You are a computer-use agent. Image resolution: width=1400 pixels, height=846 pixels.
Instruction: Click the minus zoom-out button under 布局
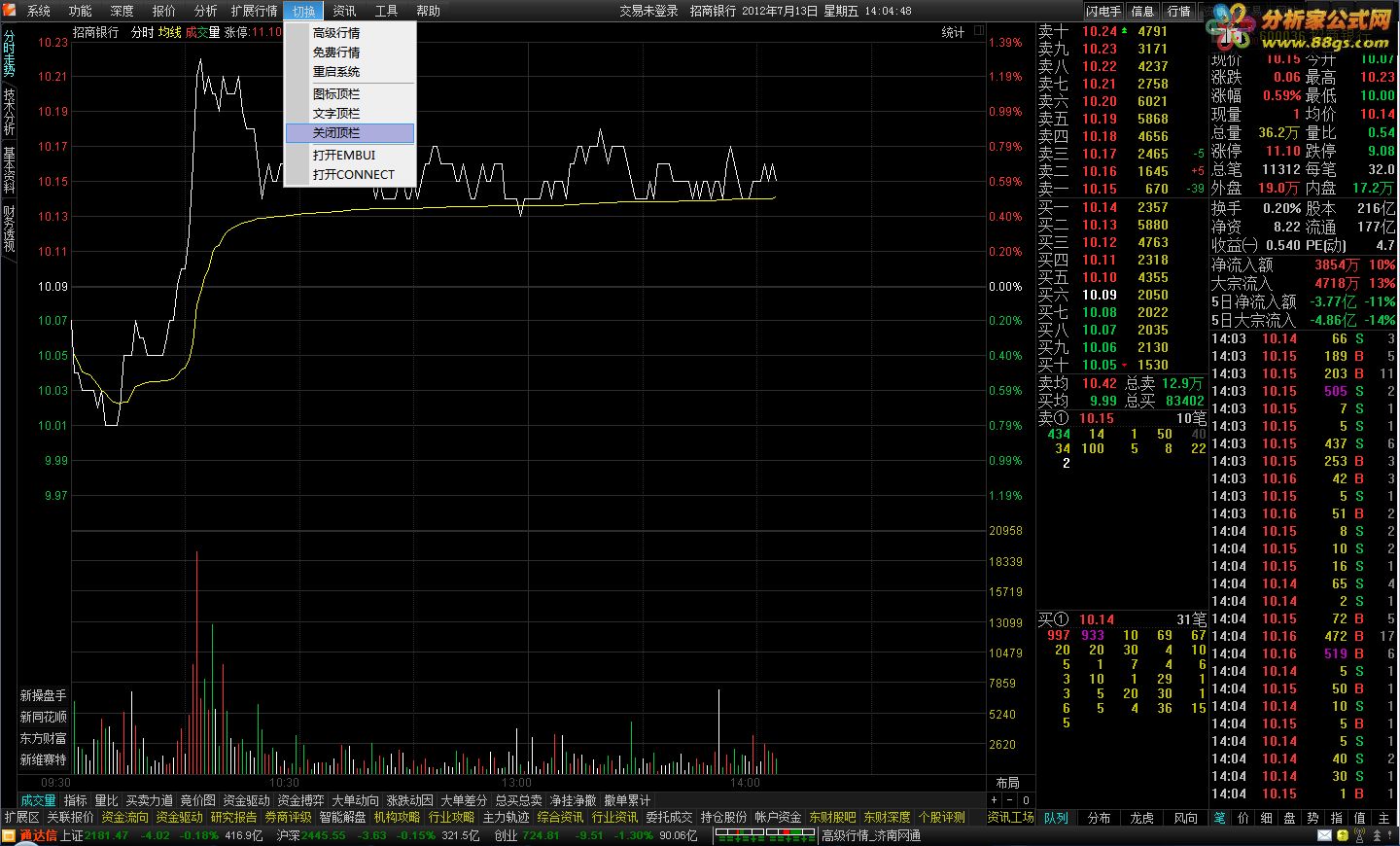coord(1009,800)
